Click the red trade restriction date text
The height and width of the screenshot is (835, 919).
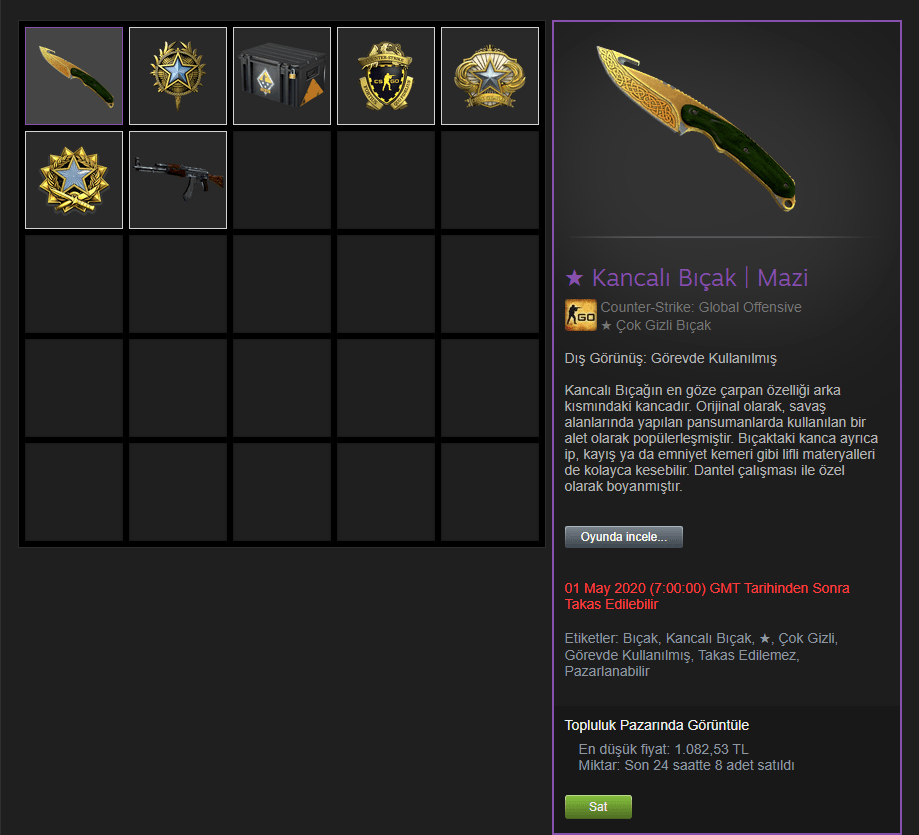click(707, 596)
